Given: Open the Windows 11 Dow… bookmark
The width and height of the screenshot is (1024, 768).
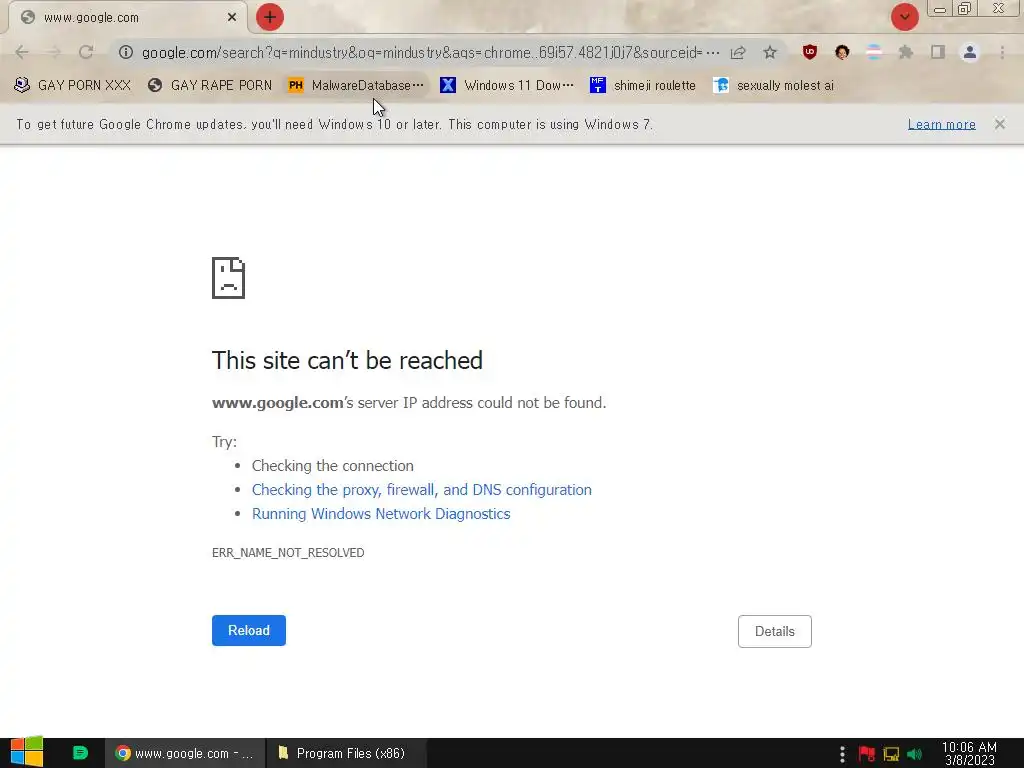Looking at the screenshot, I should tap(507, 86).
